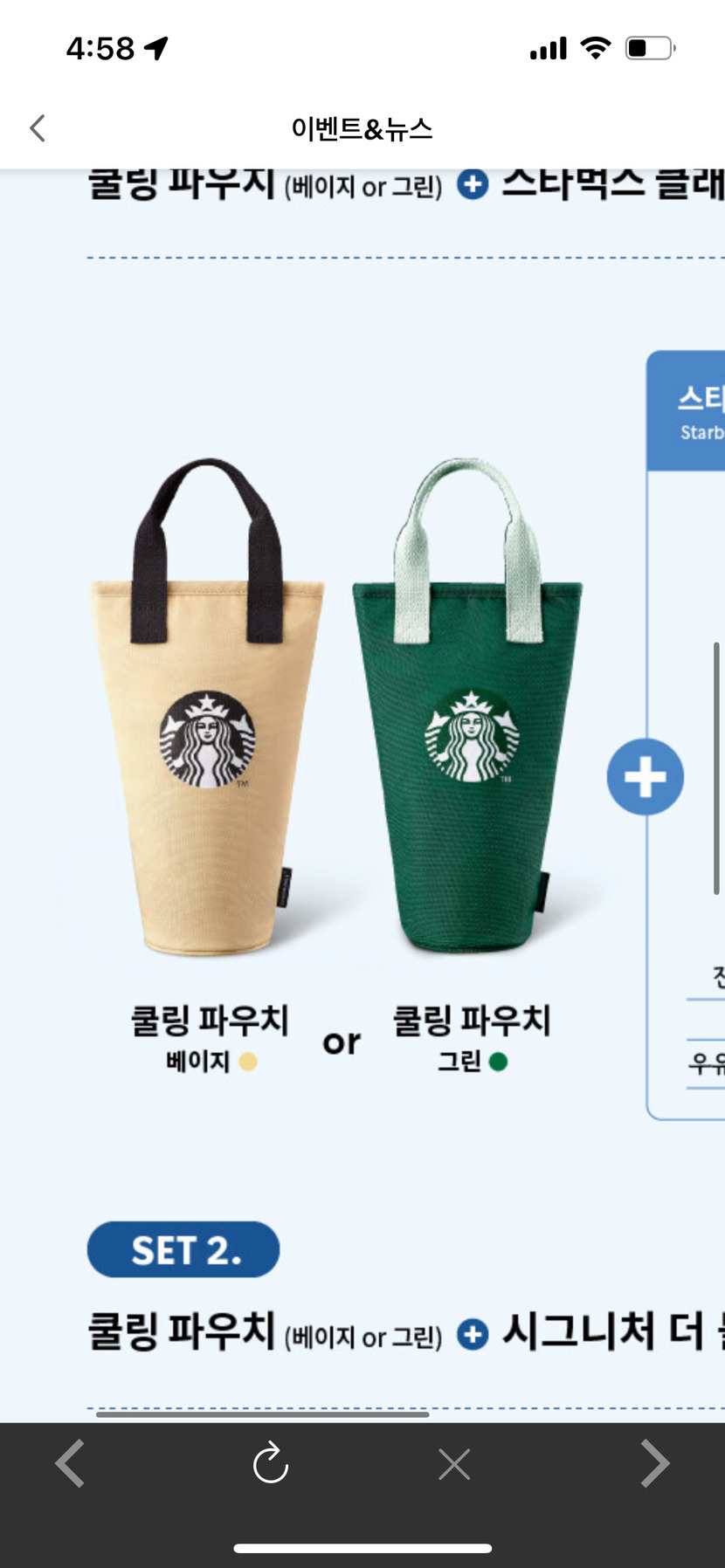Viewport: 725px width, 1568px height.
Task: Tap the plus icon in SET 2 heading
Action: (473, 1335)
